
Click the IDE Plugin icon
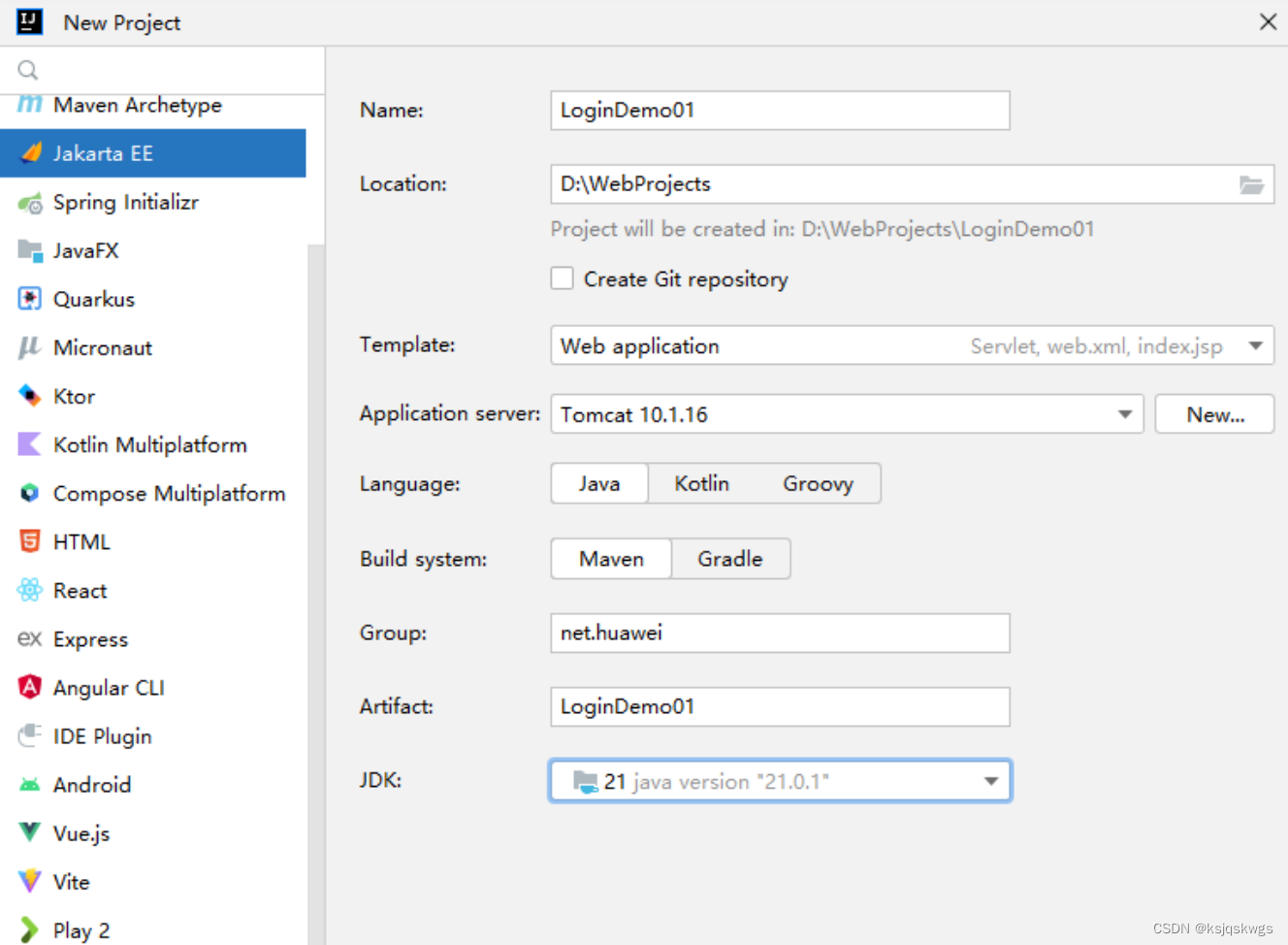pyautogui.click(x=30, y=735)
